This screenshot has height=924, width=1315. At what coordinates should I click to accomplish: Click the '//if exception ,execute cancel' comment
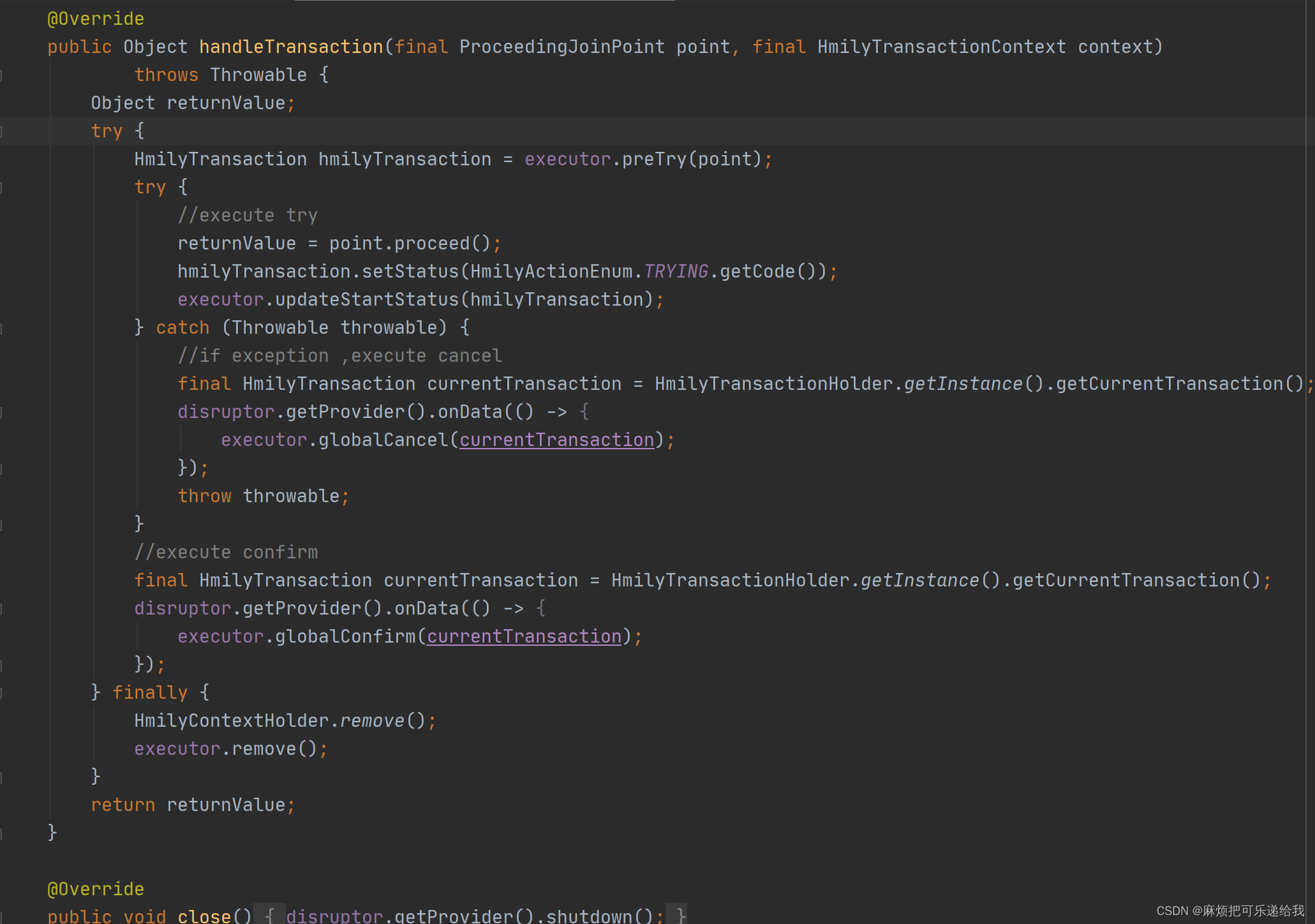[339, 355]
